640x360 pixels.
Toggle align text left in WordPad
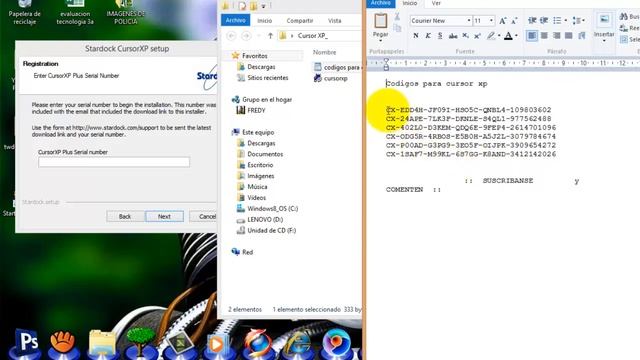[x=532, y=36]
